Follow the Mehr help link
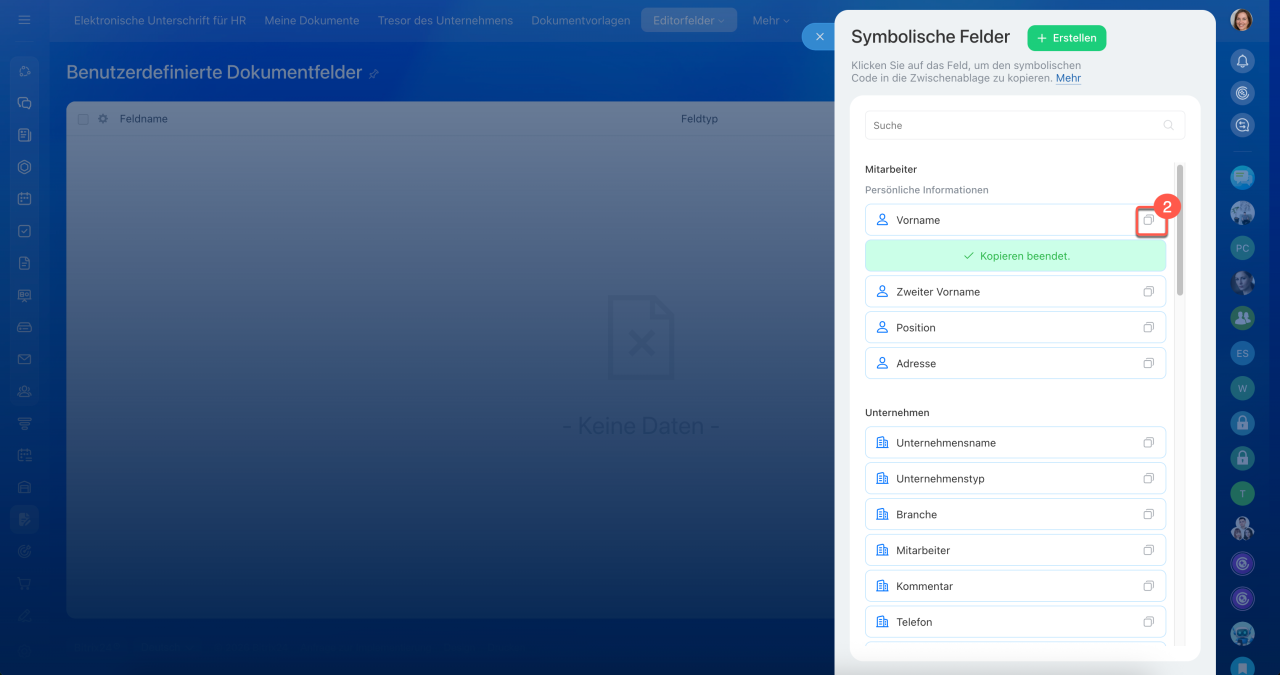The width and height of the screenshot is (1280, 675). coord(1068,78)
